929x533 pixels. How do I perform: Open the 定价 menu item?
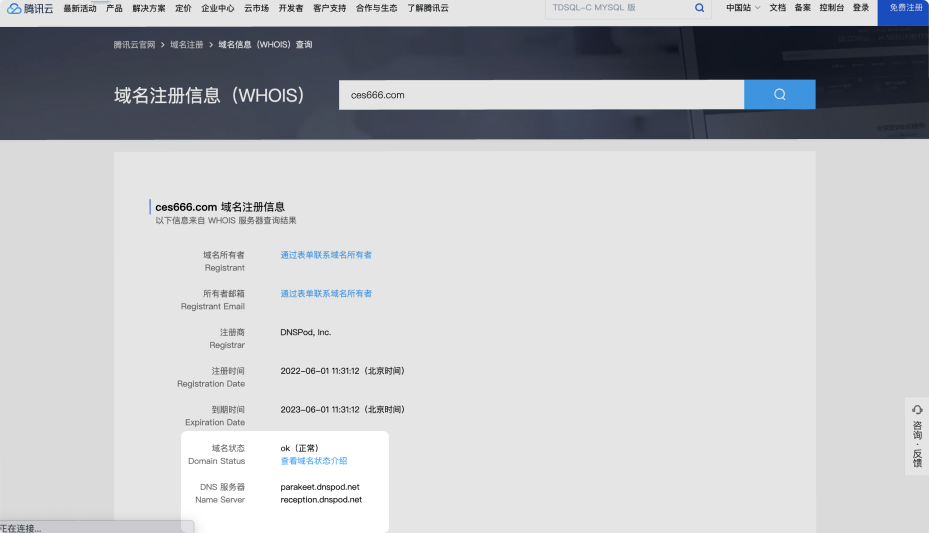[x=184, y=8]
